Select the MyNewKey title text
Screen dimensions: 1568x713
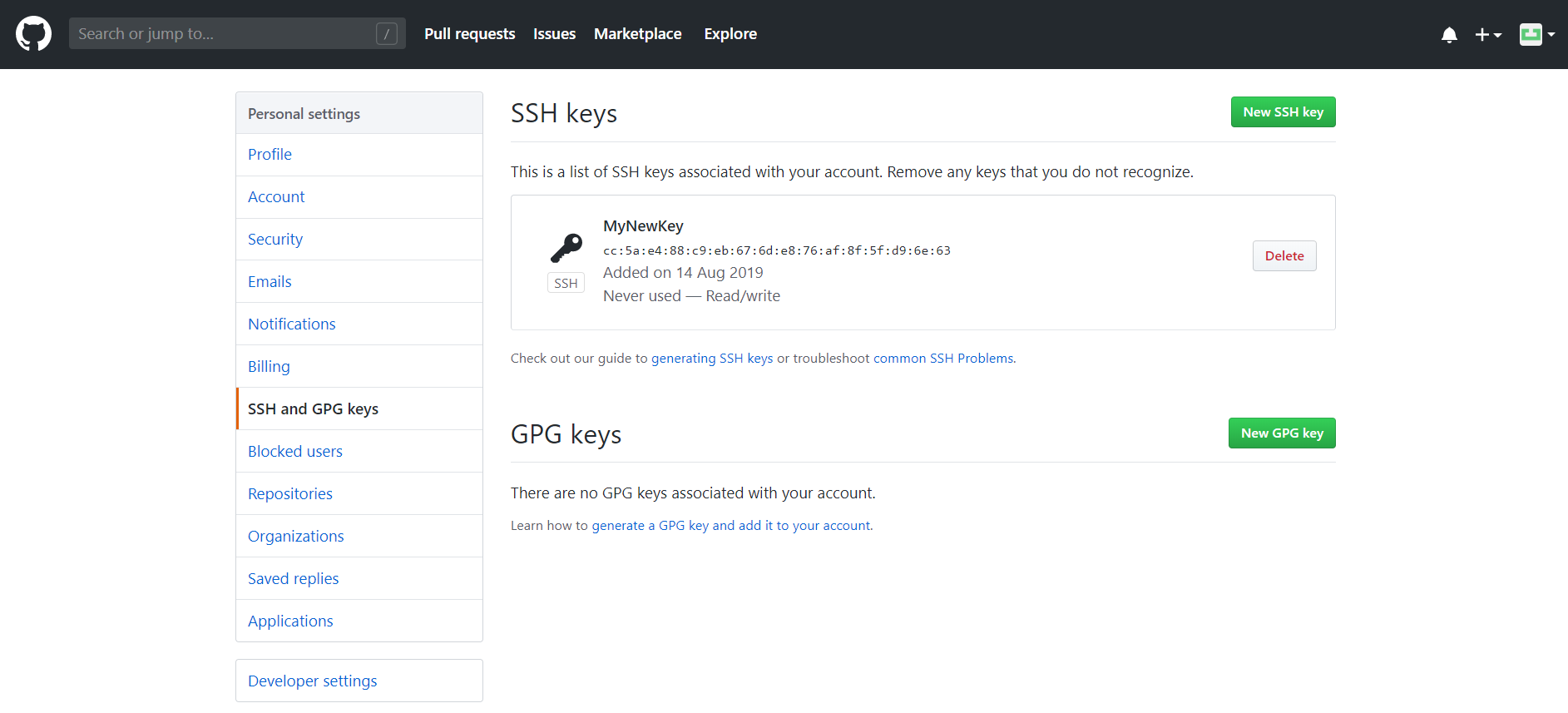pyautogui.click(x=643, y=226)
